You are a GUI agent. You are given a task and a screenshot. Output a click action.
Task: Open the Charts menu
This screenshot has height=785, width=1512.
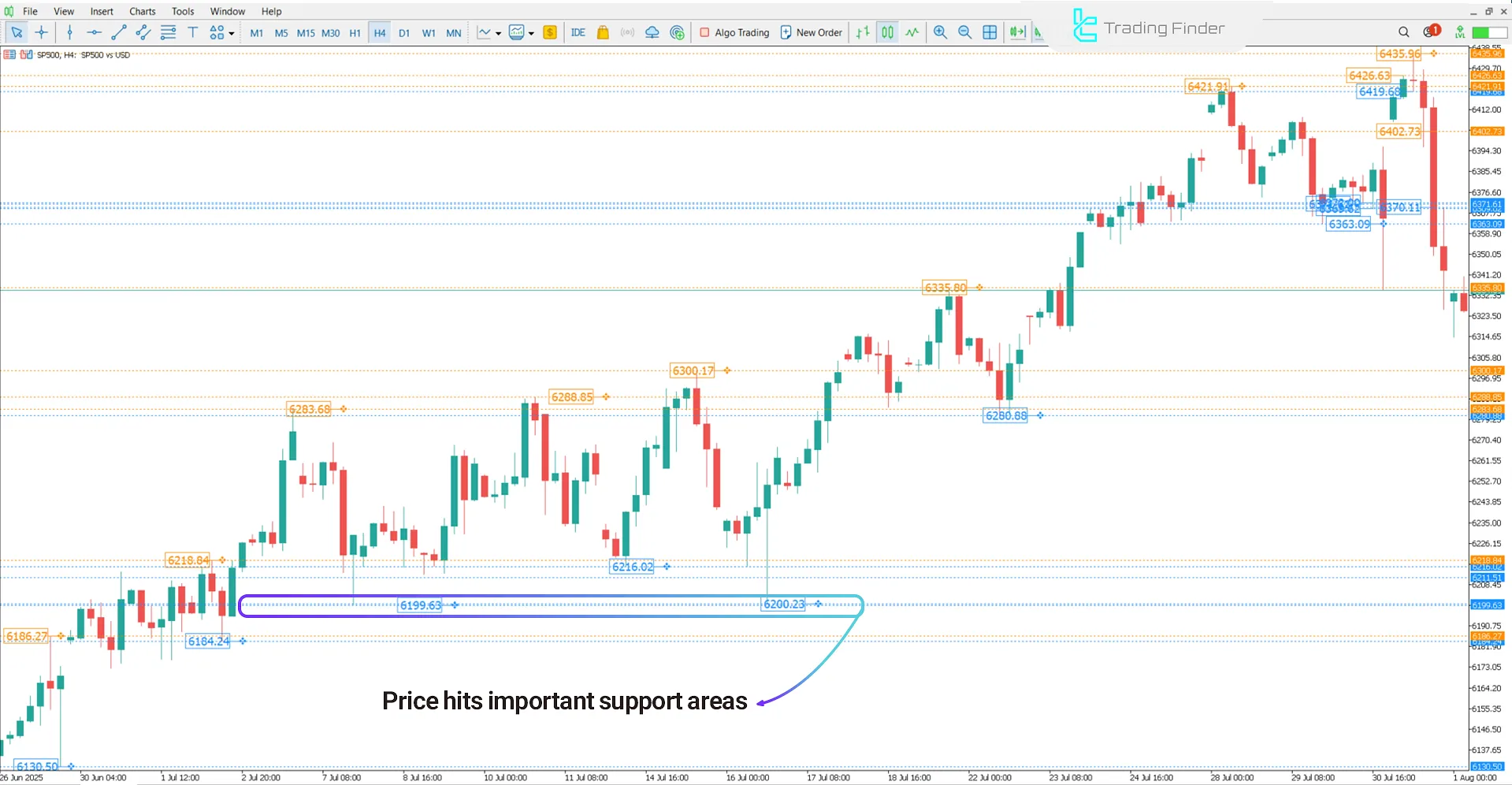[142, 11]
